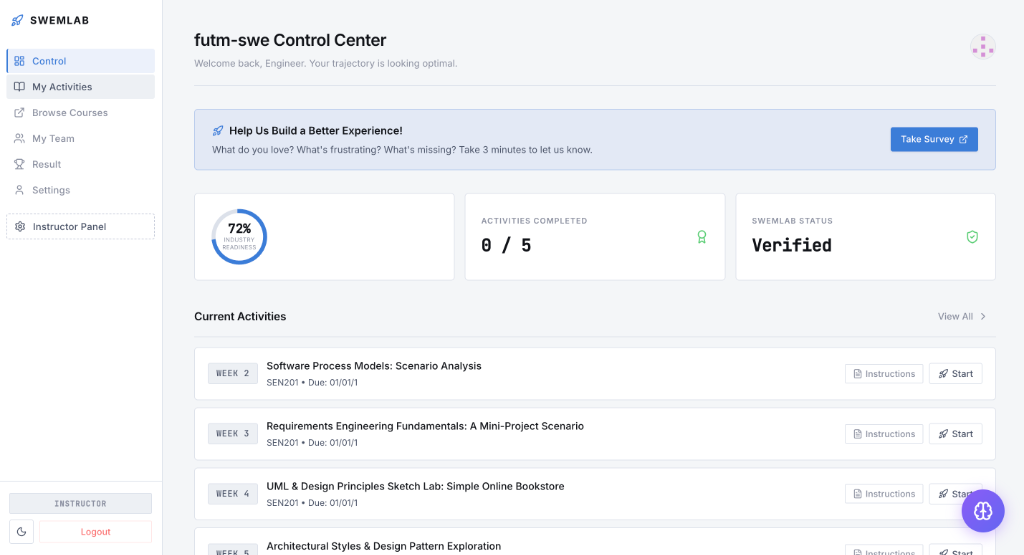Screen dimensions: 1024x555
Task: Open Instructions for UML & Design Principles lab
Action: tap(884, 494)
